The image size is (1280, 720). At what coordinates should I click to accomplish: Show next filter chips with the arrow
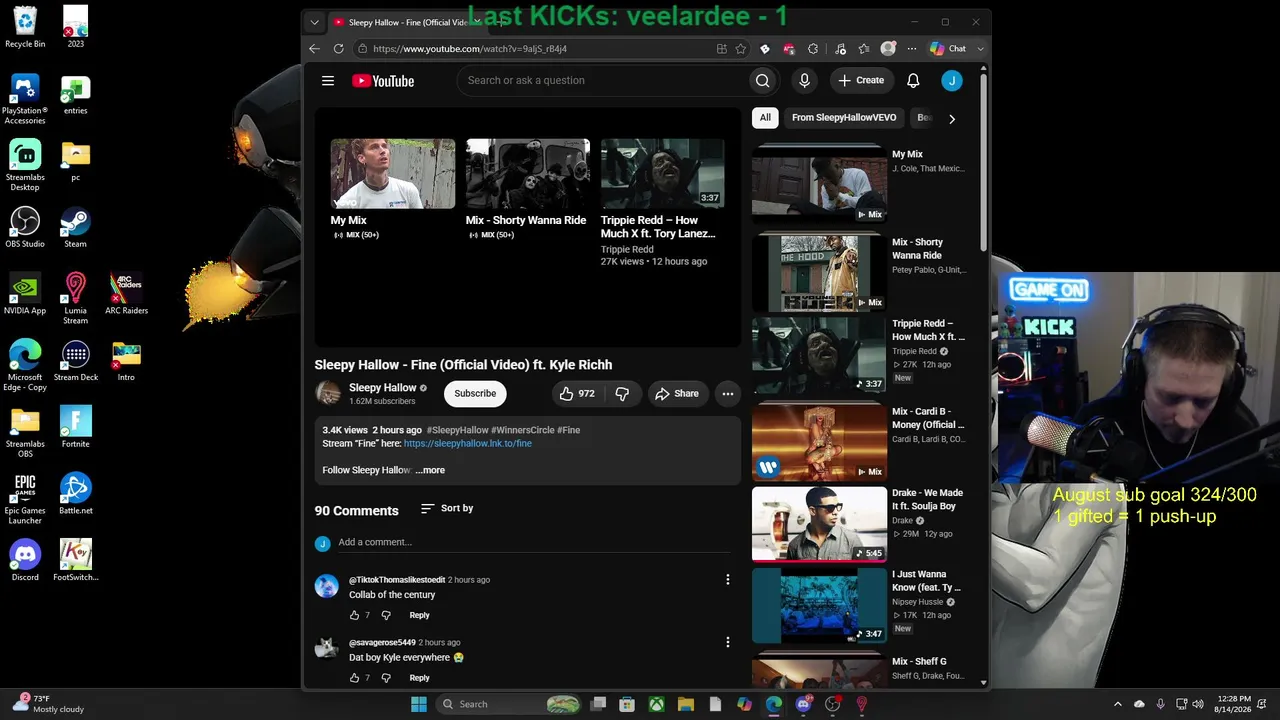coord(951,118)
